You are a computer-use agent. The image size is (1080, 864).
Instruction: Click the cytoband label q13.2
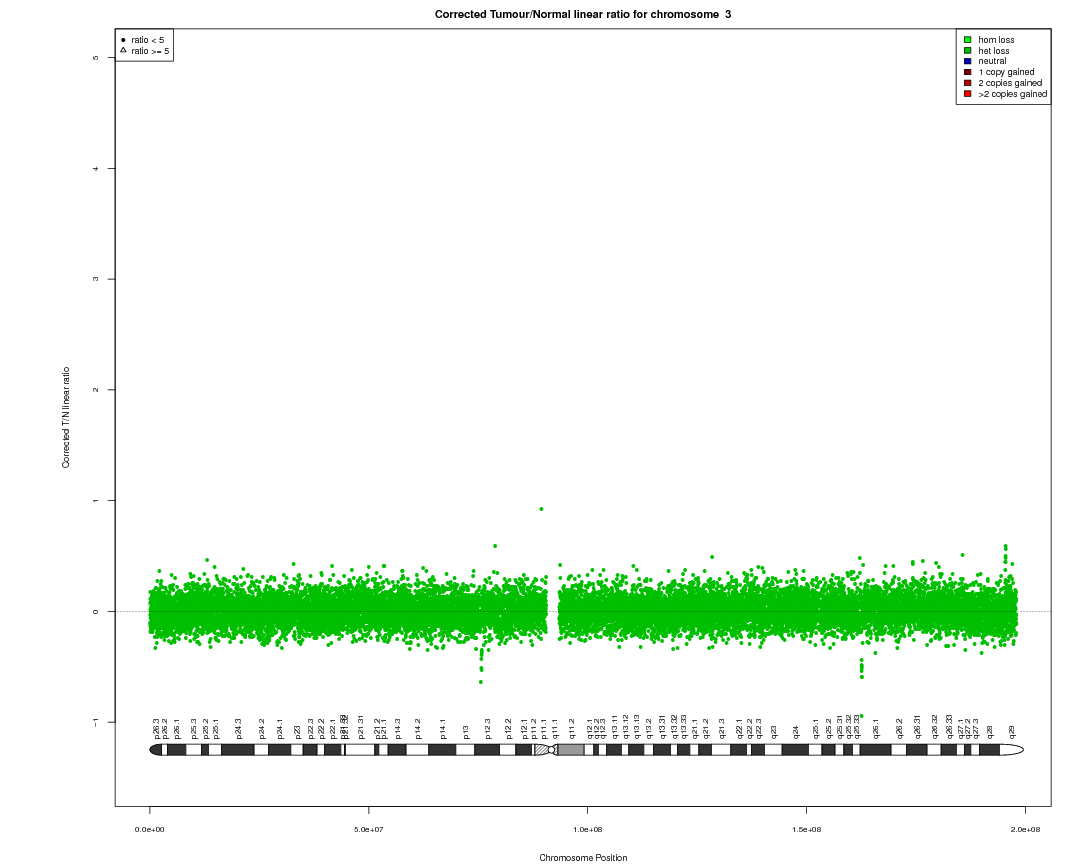coord(649,729)
